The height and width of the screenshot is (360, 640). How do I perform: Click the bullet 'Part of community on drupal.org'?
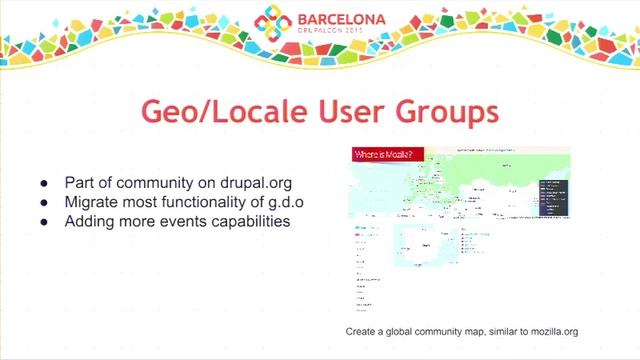tap(178, 182)
